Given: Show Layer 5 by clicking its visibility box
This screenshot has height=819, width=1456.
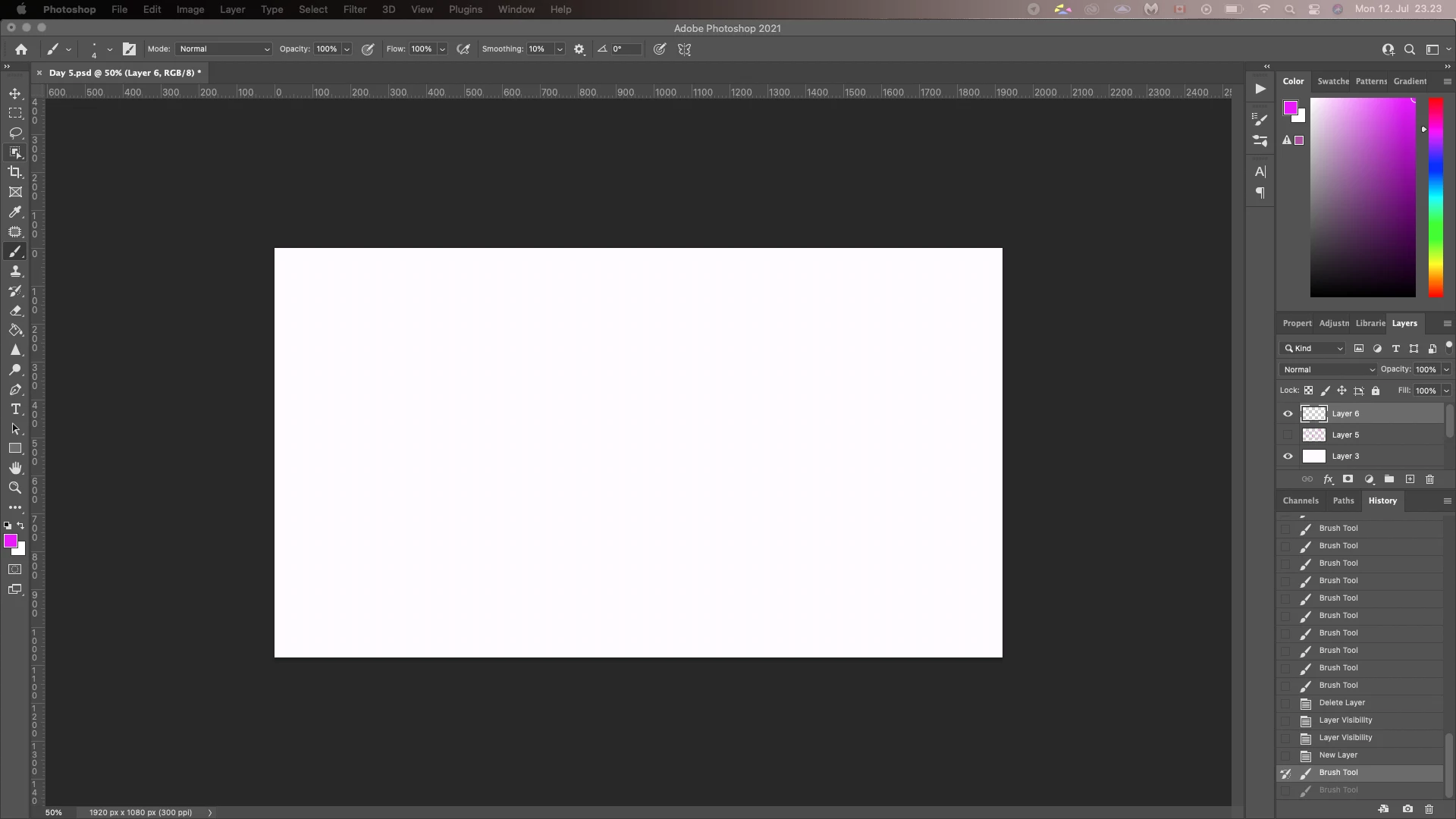Looking at the screenshot, I should (x=1288, y=435).
